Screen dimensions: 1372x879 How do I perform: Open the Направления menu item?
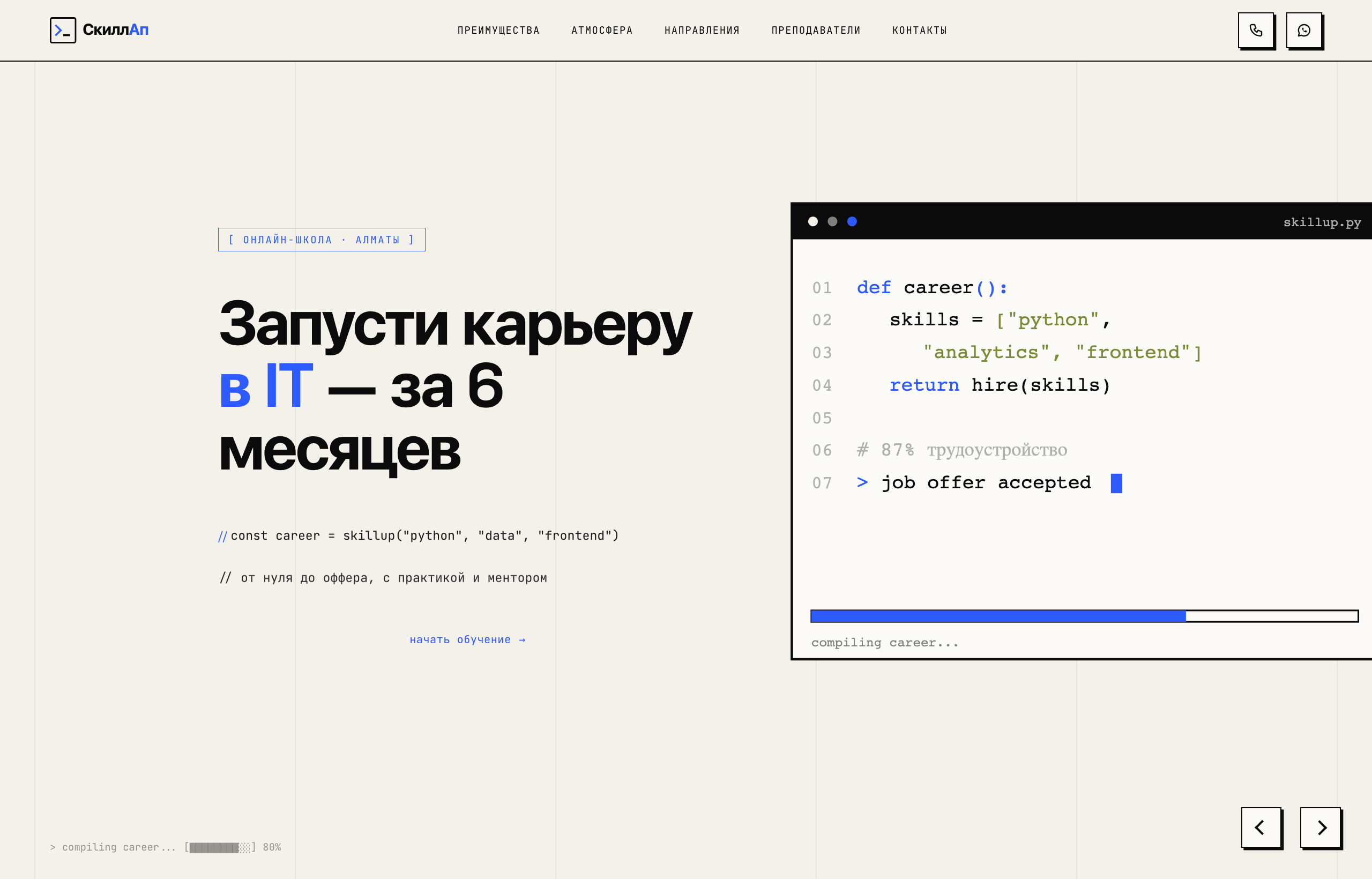coord(702,30)
